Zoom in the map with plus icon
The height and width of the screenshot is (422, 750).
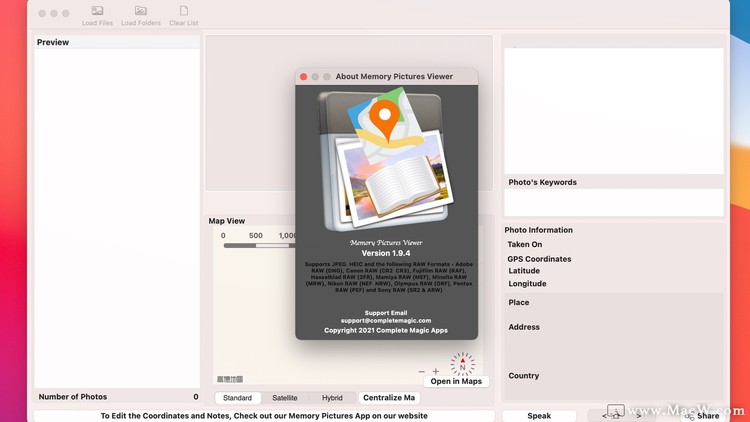pos(436,372)
